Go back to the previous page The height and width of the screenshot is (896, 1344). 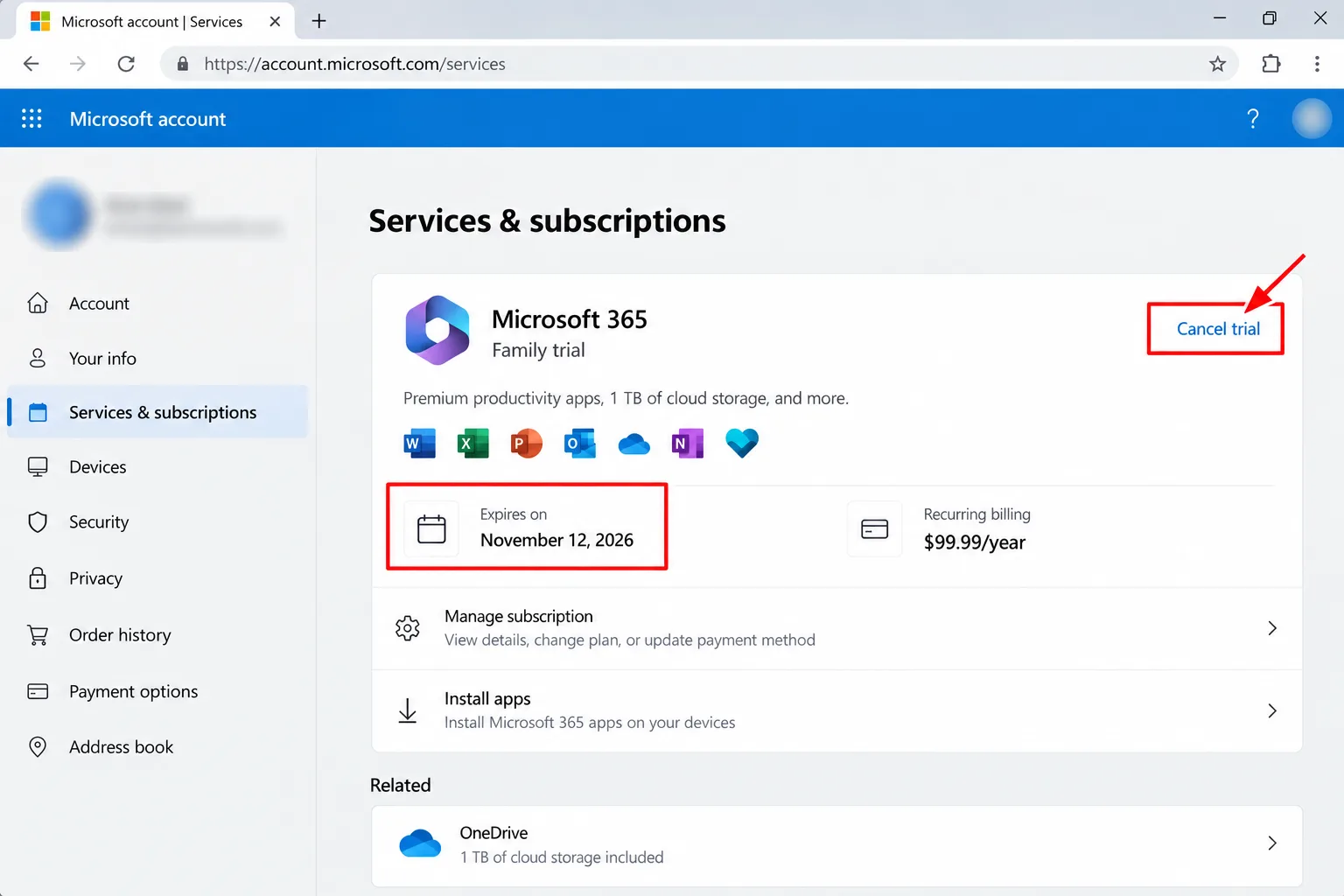(31, 64)
